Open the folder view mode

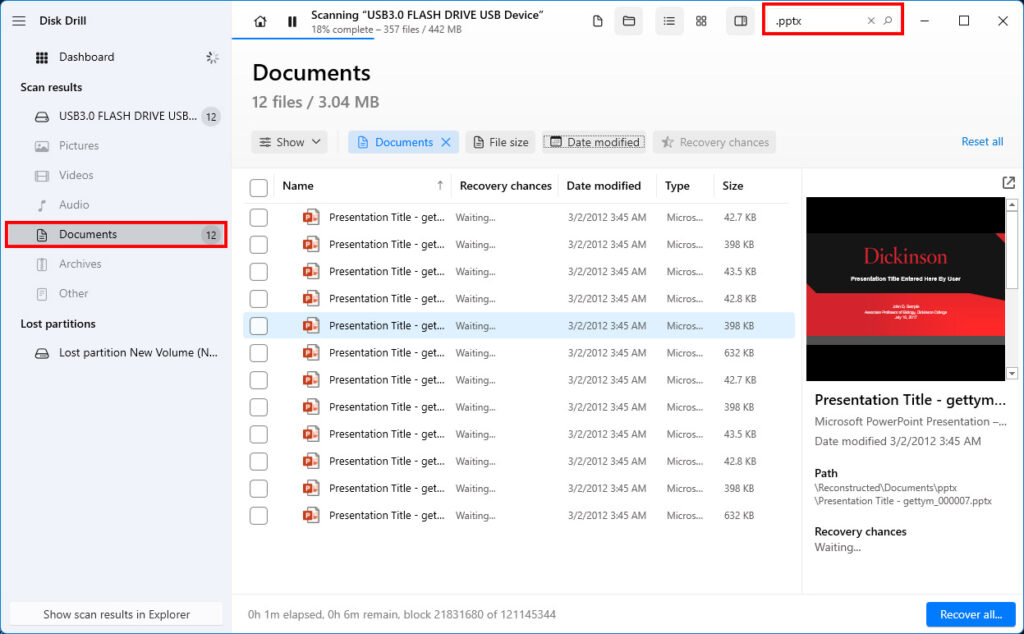click(x=629, y=20)
